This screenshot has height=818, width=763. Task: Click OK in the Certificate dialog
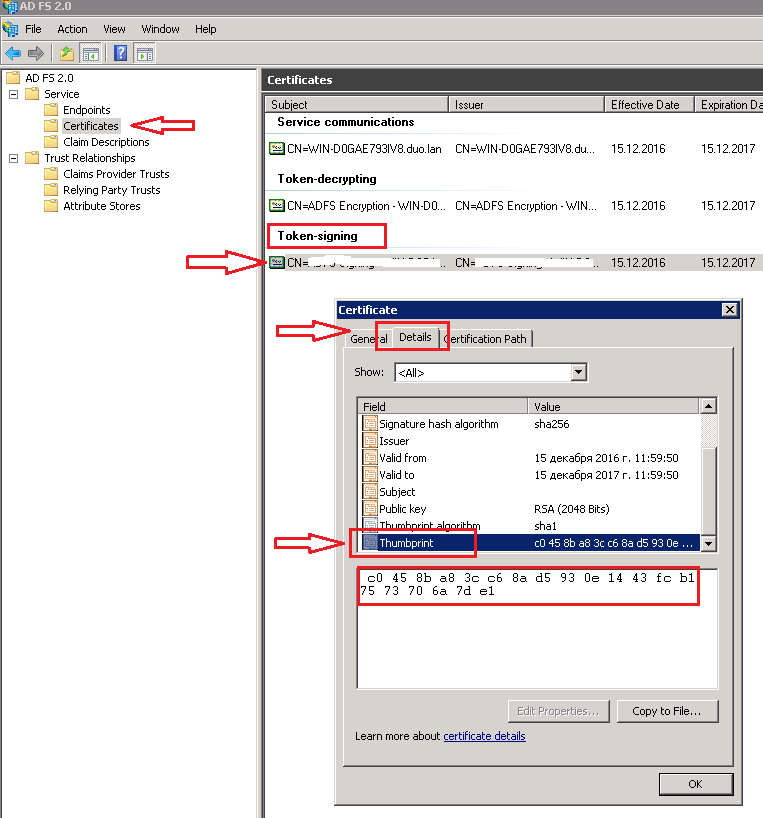click(x=695, y=784)
